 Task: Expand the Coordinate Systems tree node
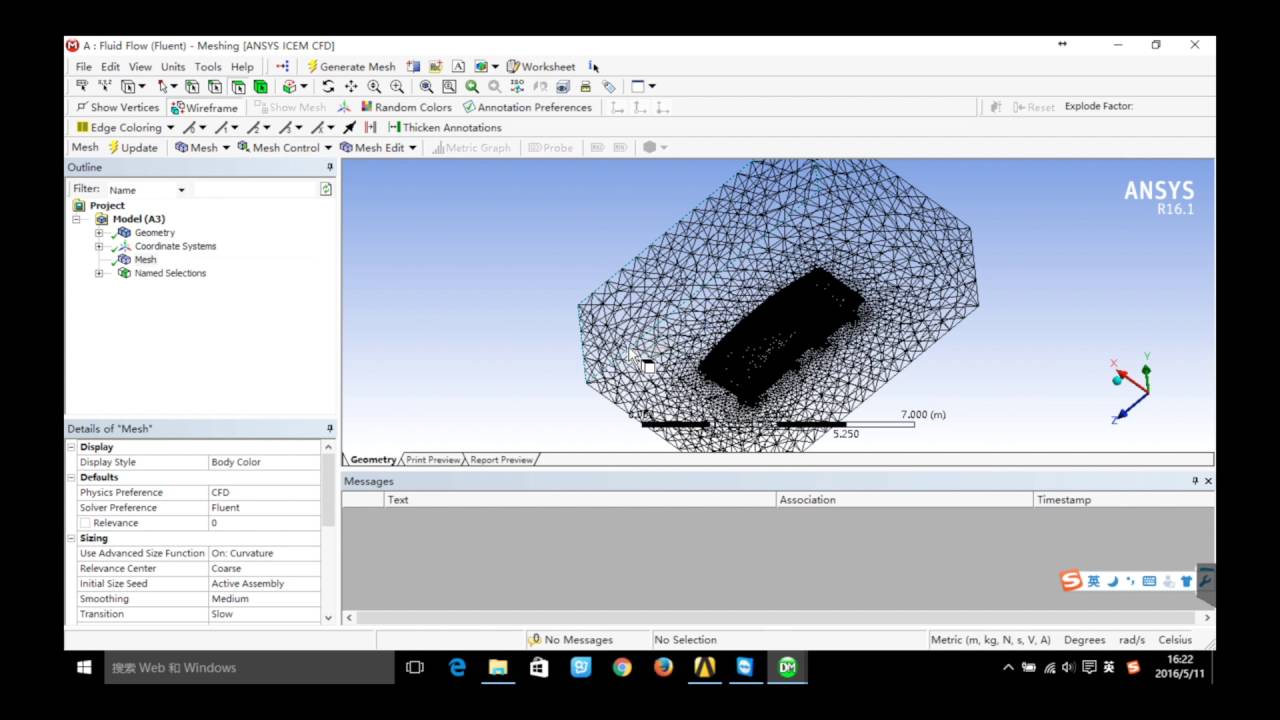click(x=99, y=246)
